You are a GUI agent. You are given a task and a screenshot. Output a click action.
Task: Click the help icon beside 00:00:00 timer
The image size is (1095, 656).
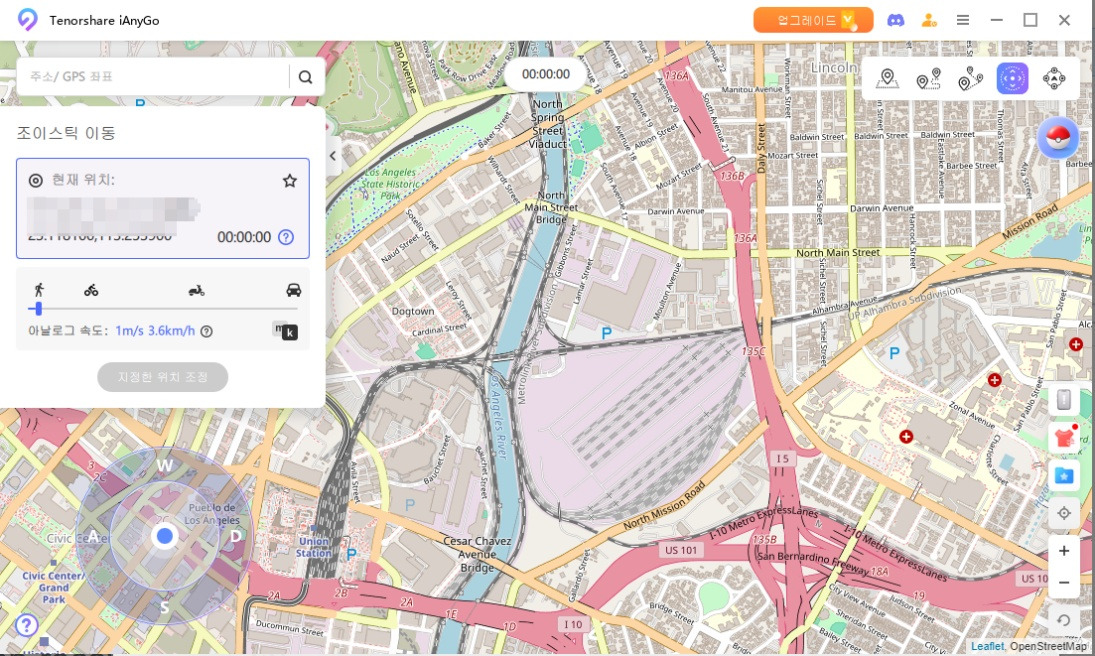click(286, 237)
